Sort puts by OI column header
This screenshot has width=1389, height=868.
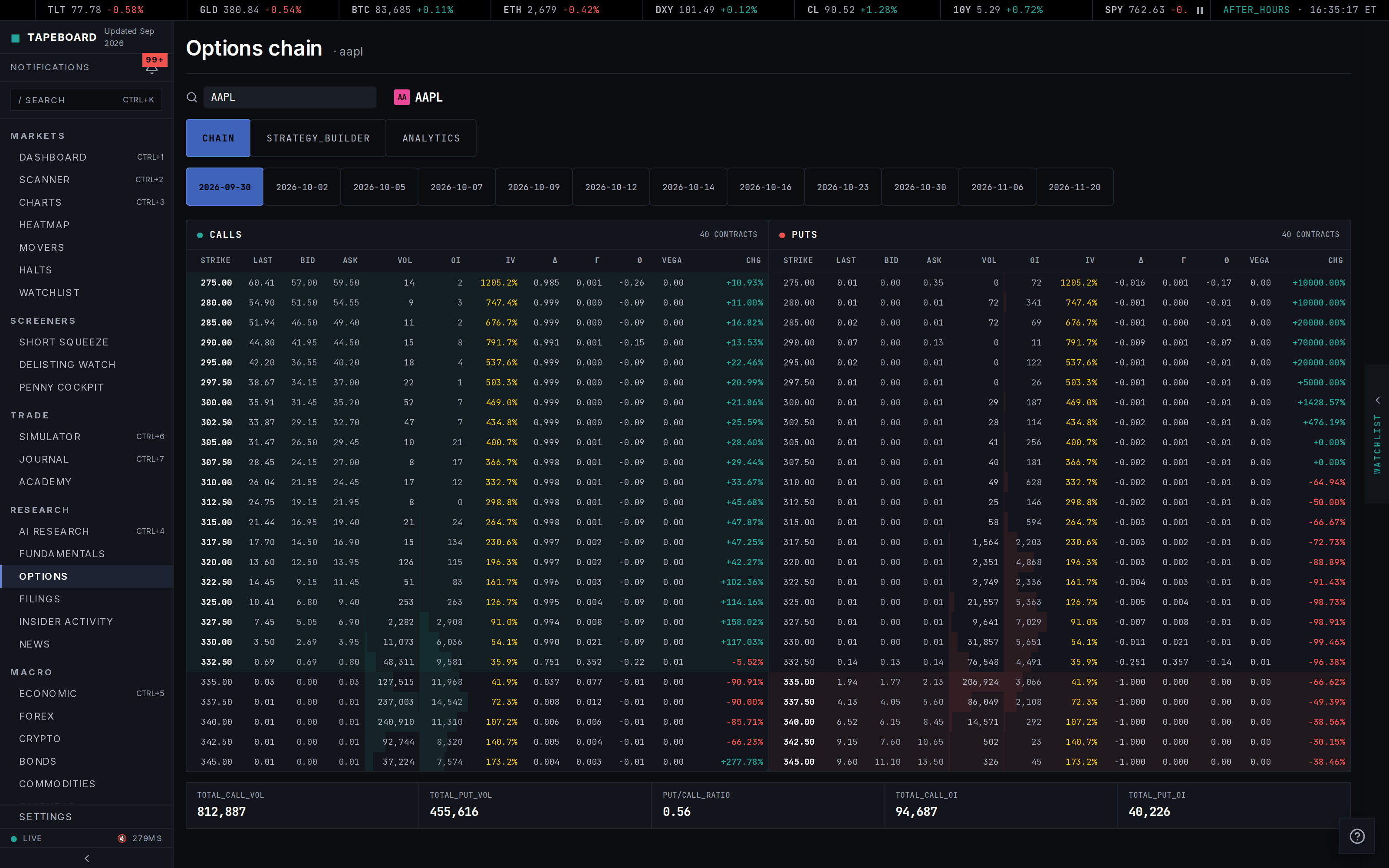coord(1034,261)
